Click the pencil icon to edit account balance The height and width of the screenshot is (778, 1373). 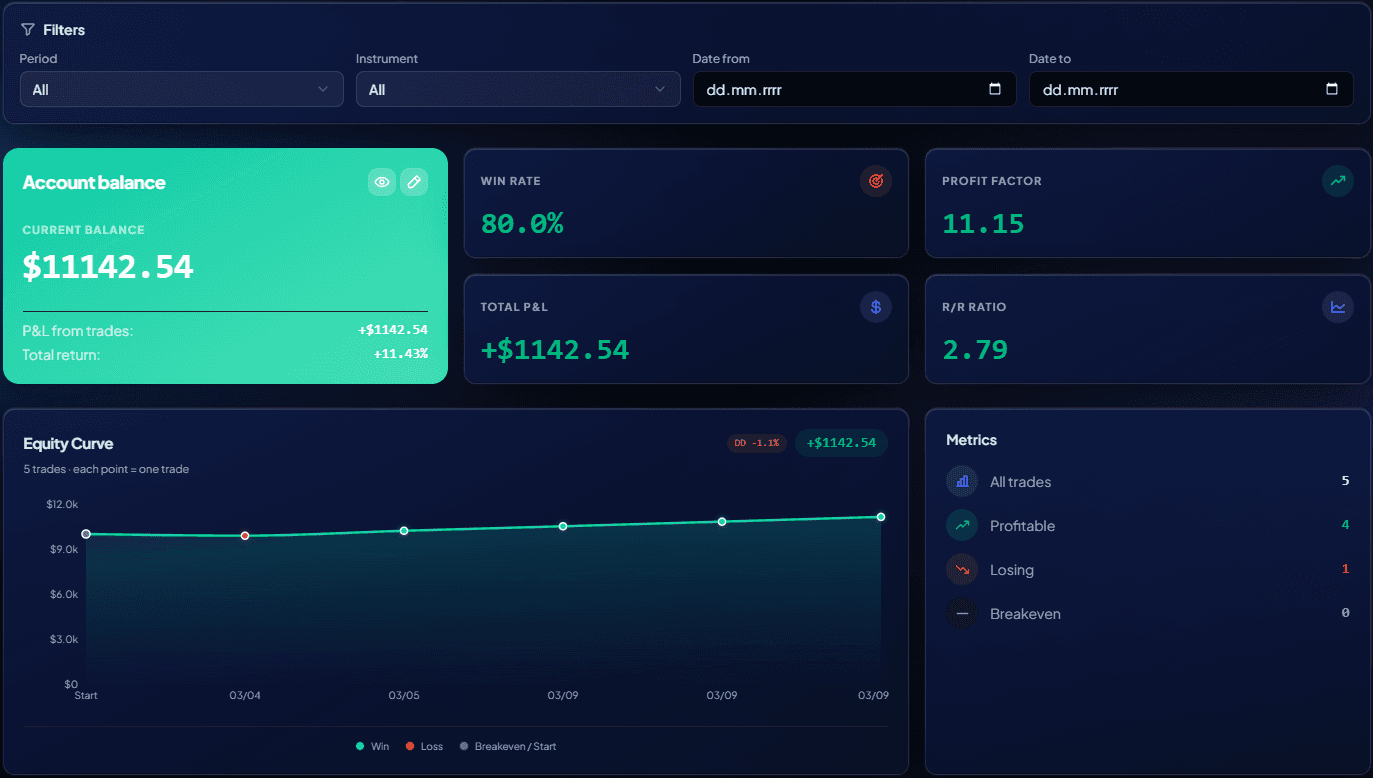(x=414, y=181)
